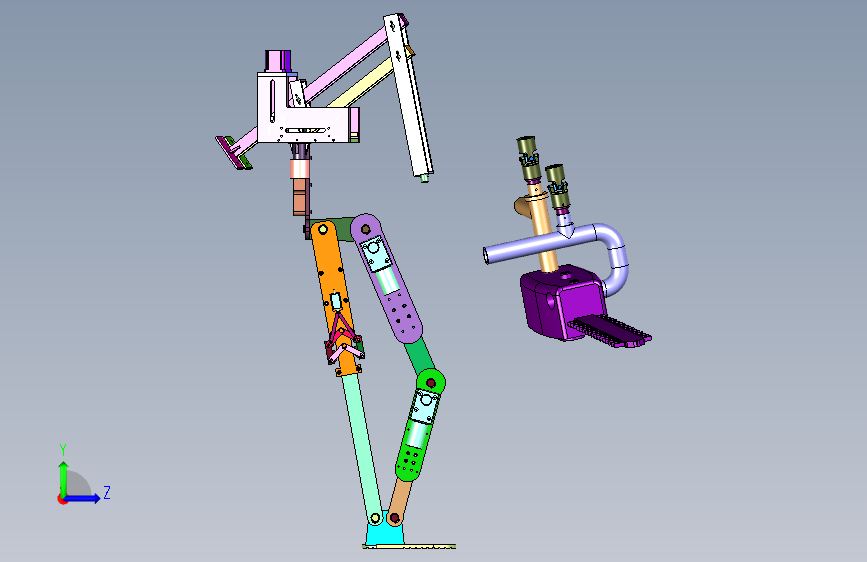The image size is (867, 562).
Task: Select the green knee joint hub
Action: (x=431, y=382)
